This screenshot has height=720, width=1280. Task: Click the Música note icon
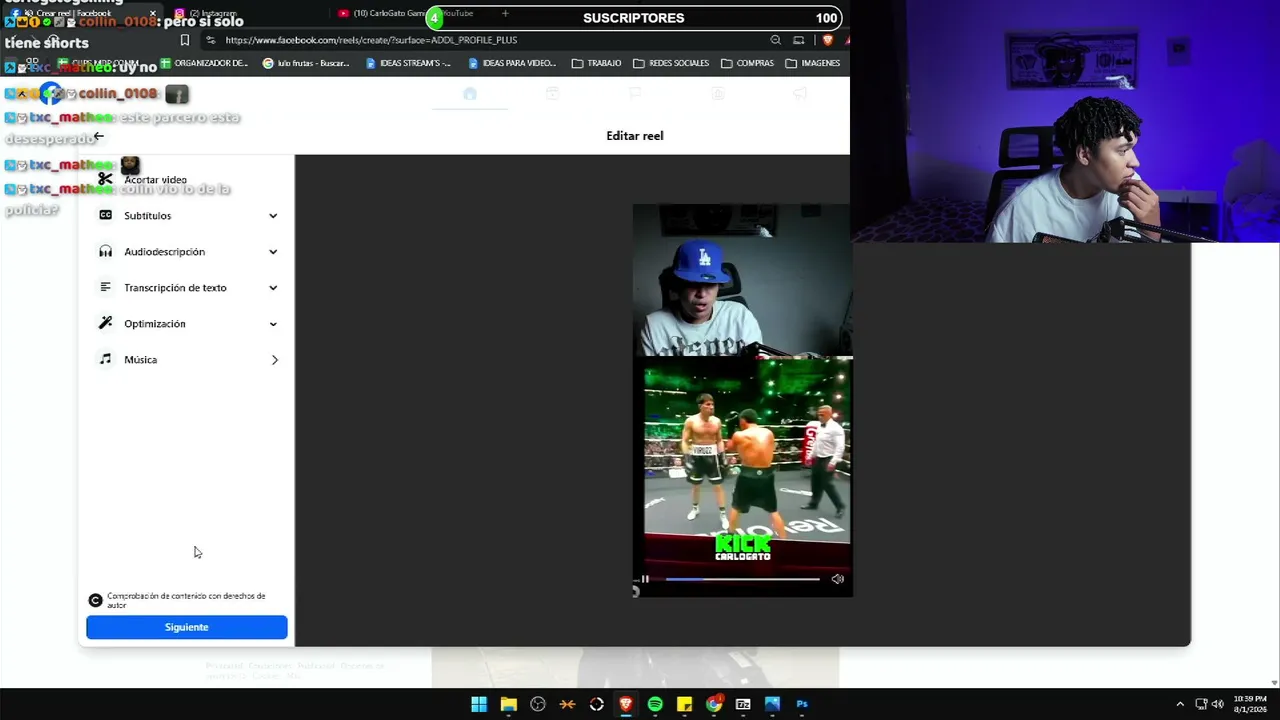(x=105, y=359)
